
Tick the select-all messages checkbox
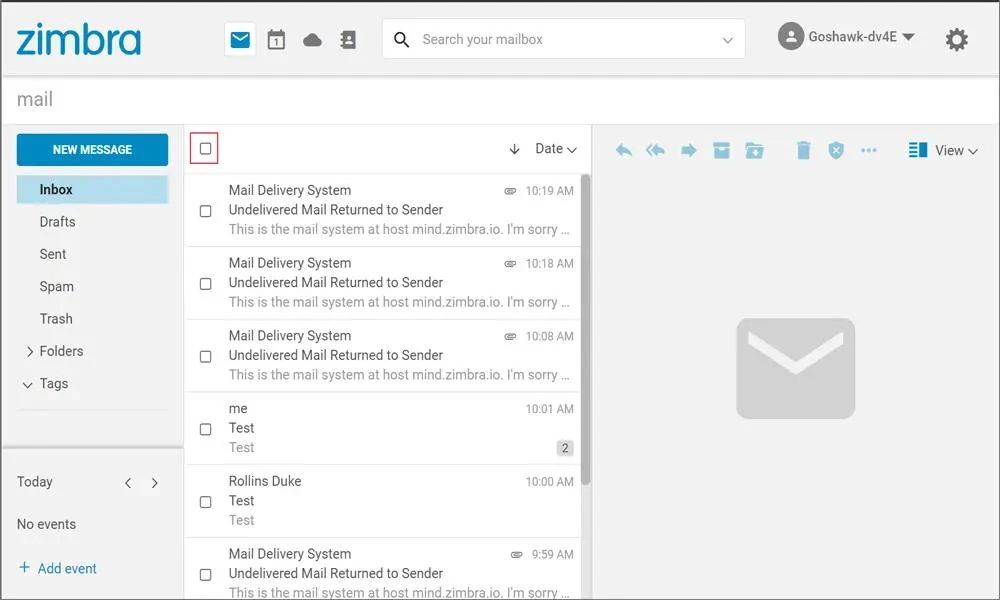coord(205,149)
